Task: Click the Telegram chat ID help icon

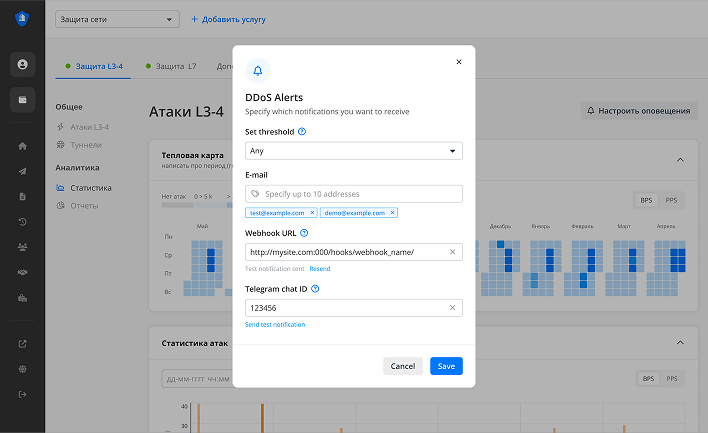Action: click(x=315, y=289)
